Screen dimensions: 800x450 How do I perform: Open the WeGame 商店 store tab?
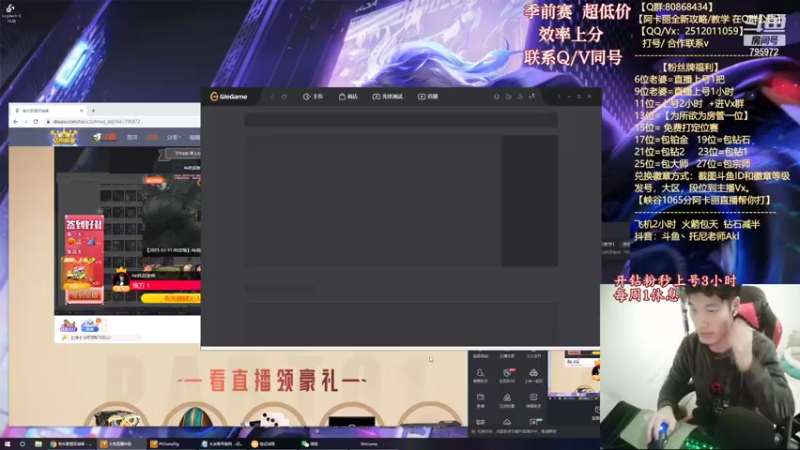[348, 96]
